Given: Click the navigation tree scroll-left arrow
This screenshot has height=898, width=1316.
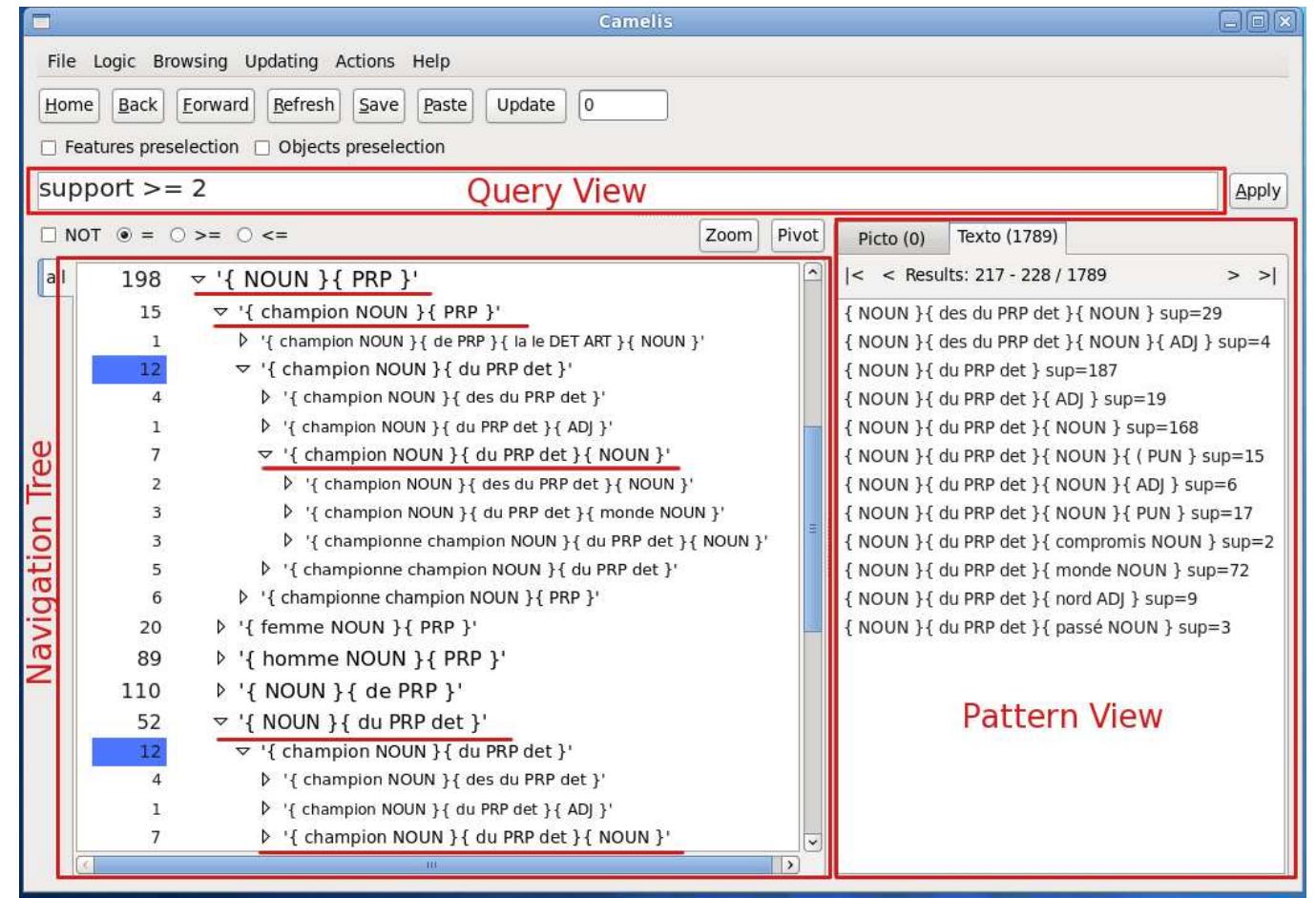Looking at the screenshot, I should point(85,865).
